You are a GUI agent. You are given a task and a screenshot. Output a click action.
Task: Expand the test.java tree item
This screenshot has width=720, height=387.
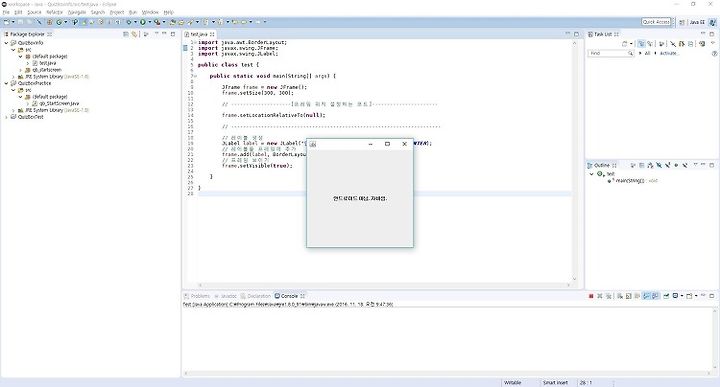coord(28,63)
